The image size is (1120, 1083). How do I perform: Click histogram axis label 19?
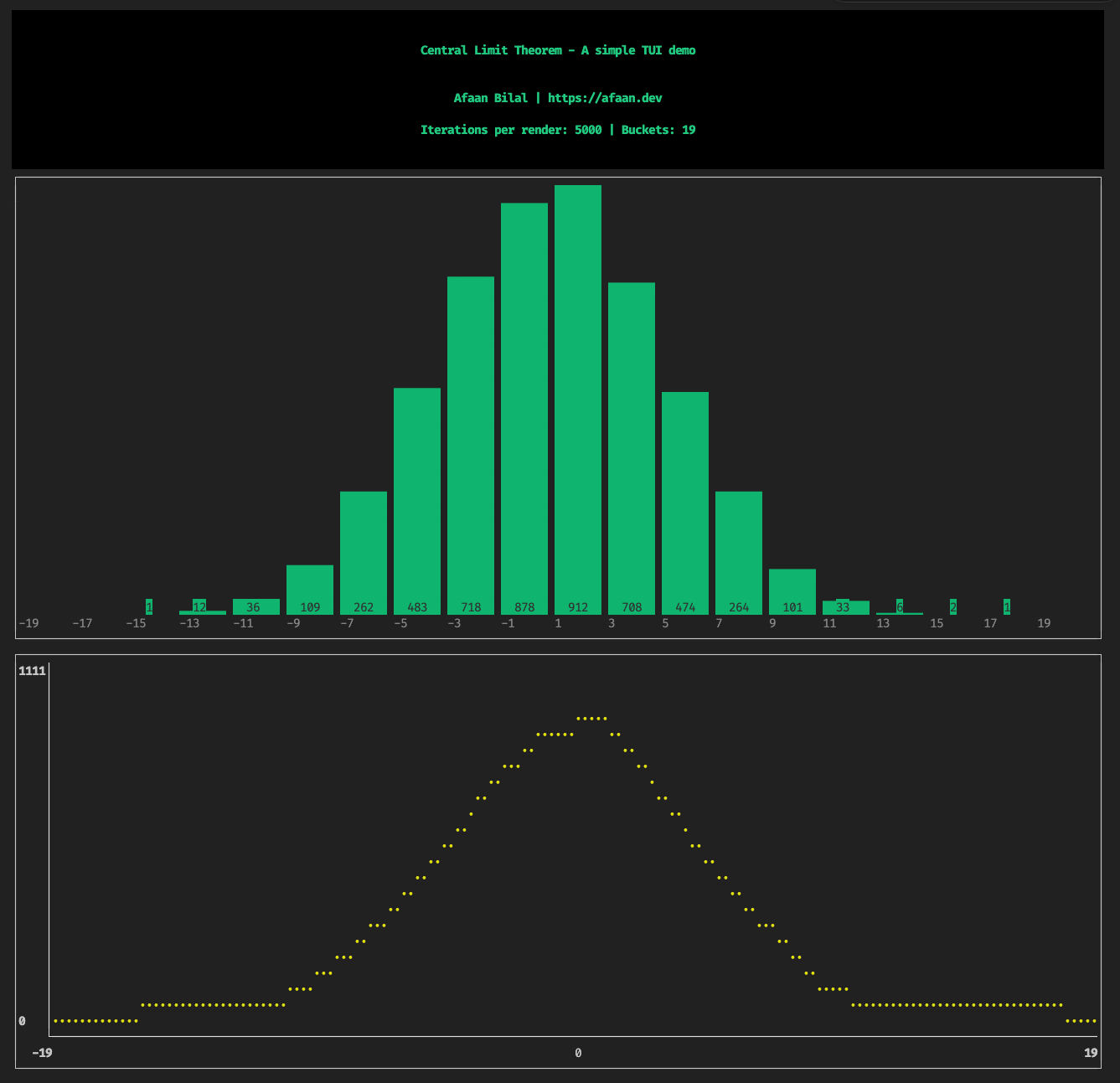pos(1044,623)
